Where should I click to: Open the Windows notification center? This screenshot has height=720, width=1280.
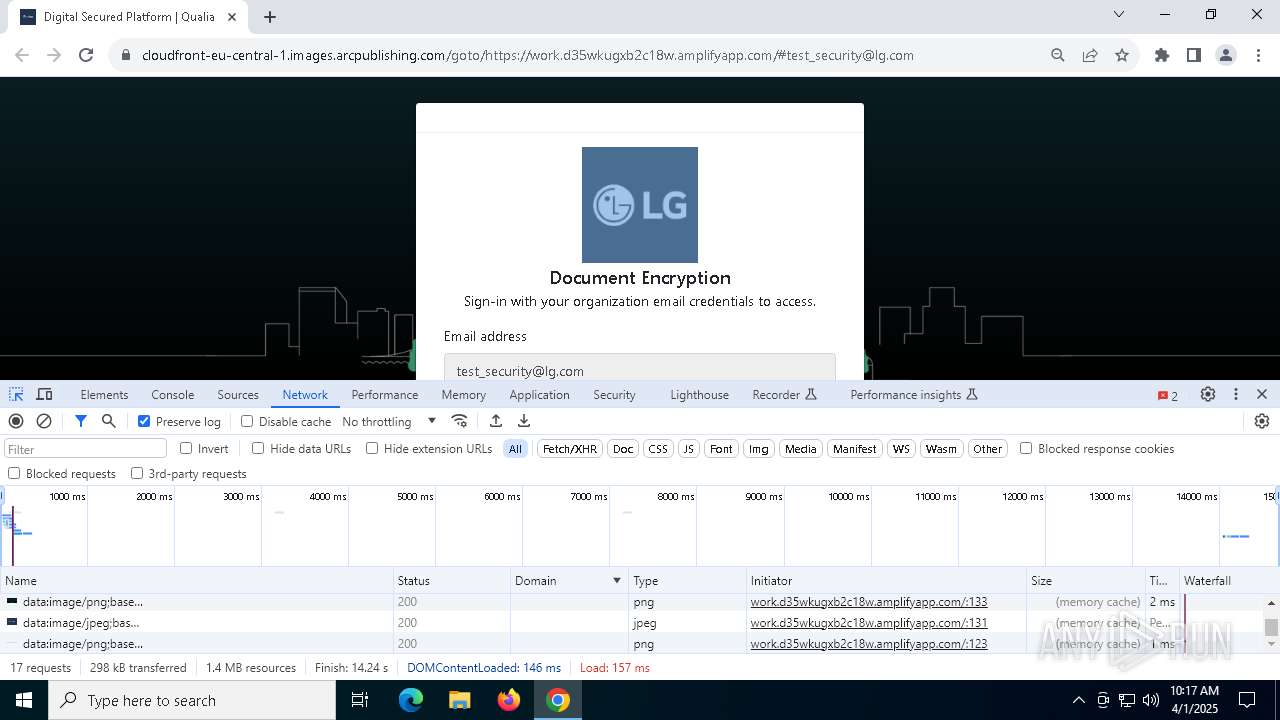point(1247,700)
